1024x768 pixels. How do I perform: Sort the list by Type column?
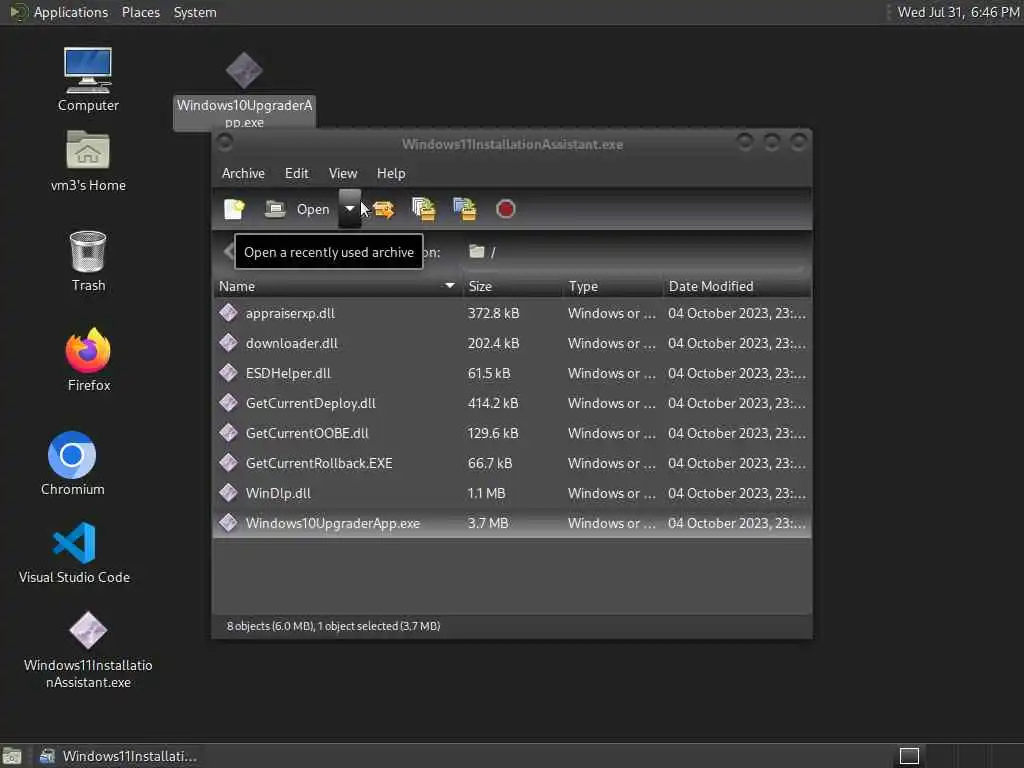click(x=613, y=286)
